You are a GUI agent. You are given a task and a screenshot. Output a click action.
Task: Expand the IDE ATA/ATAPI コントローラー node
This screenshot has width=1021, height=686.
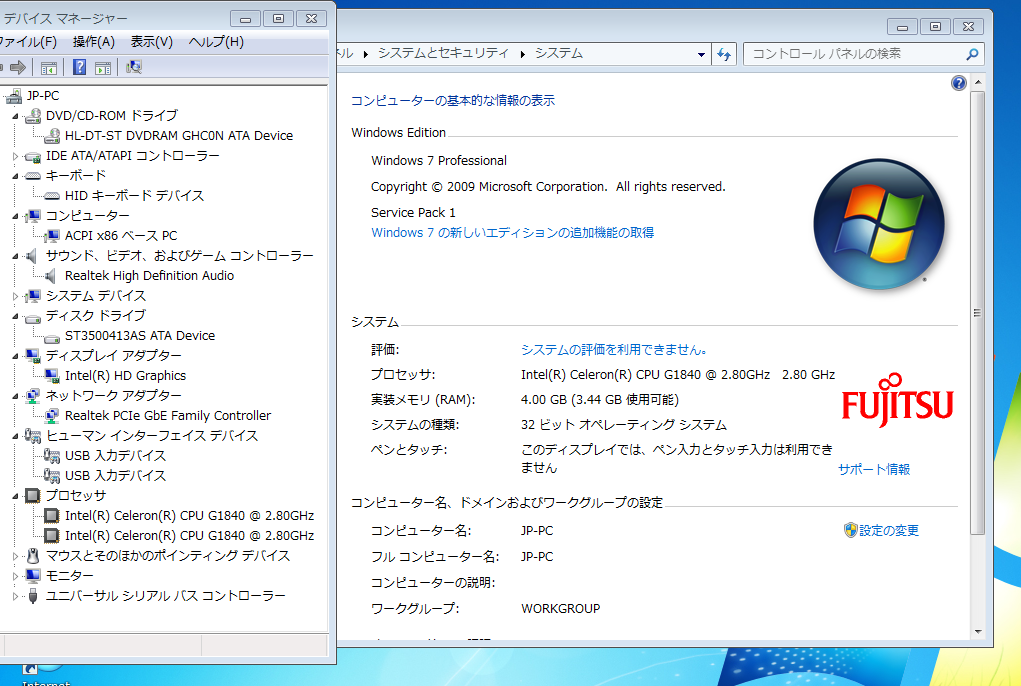[16, 156]
